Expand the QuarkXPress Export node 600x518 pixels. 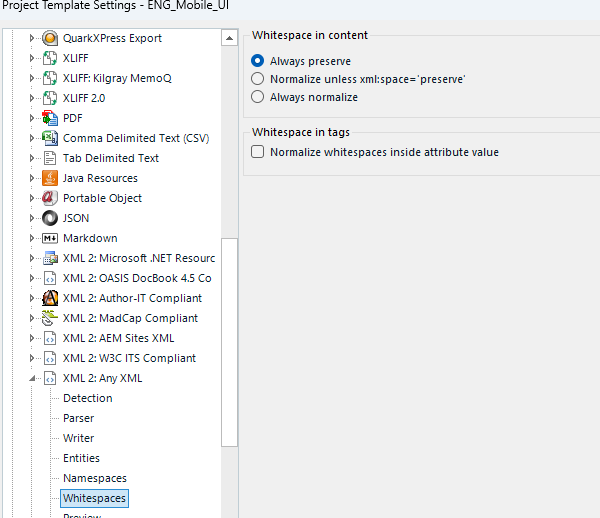coord(32,38)
